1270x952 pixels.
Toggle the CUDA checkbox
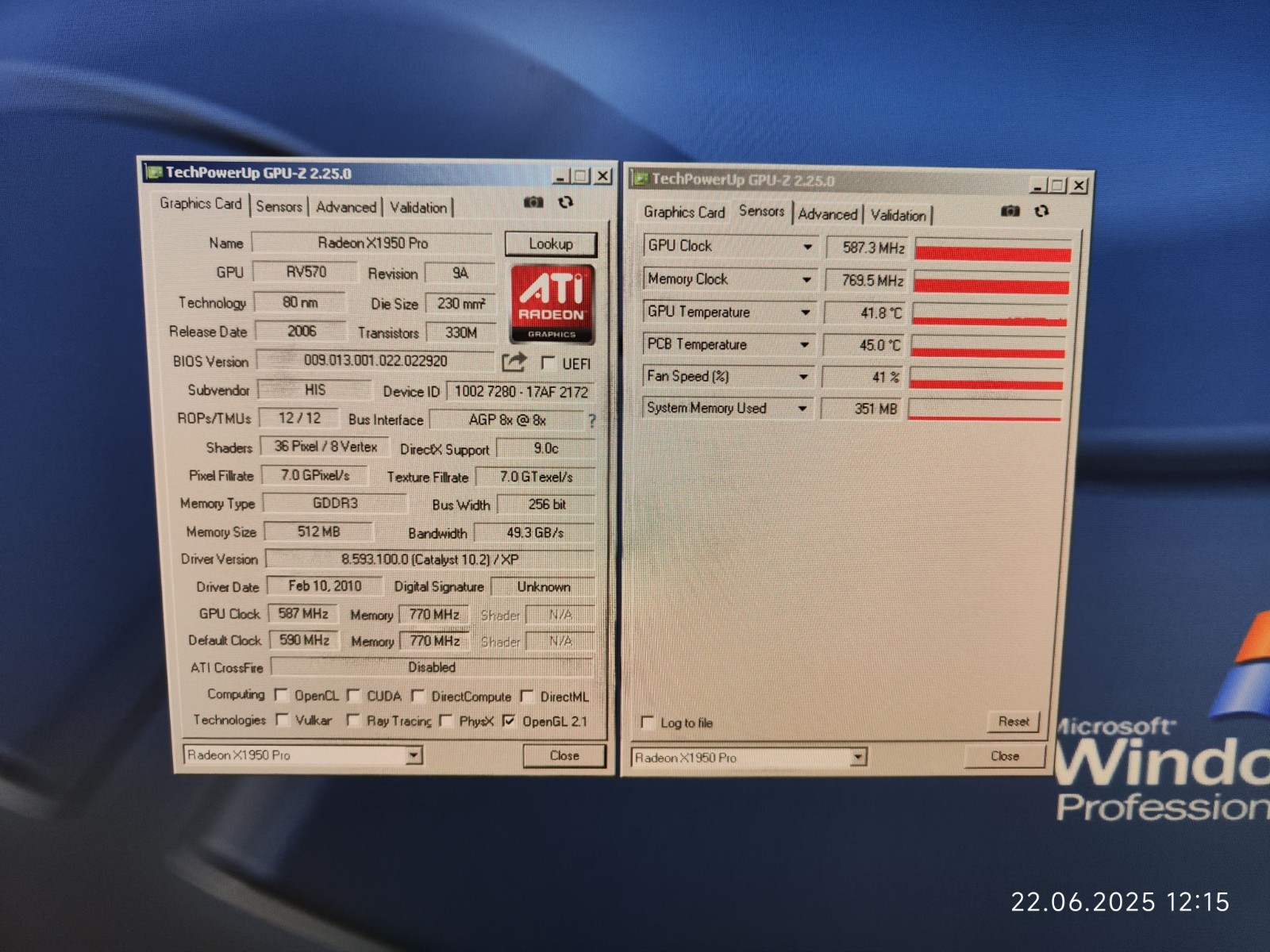coord(353,695)
